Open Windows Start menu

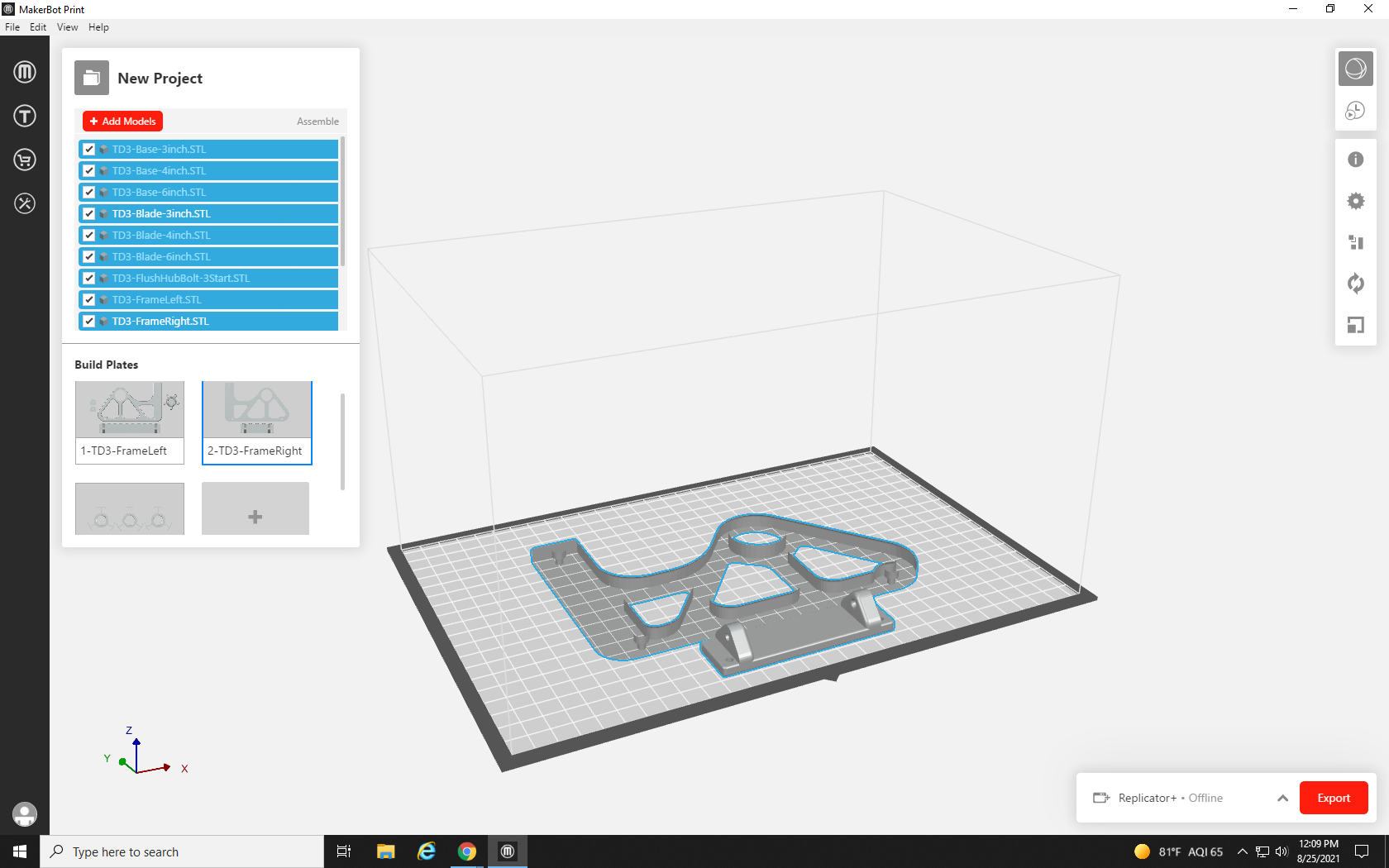pos(20,851)
